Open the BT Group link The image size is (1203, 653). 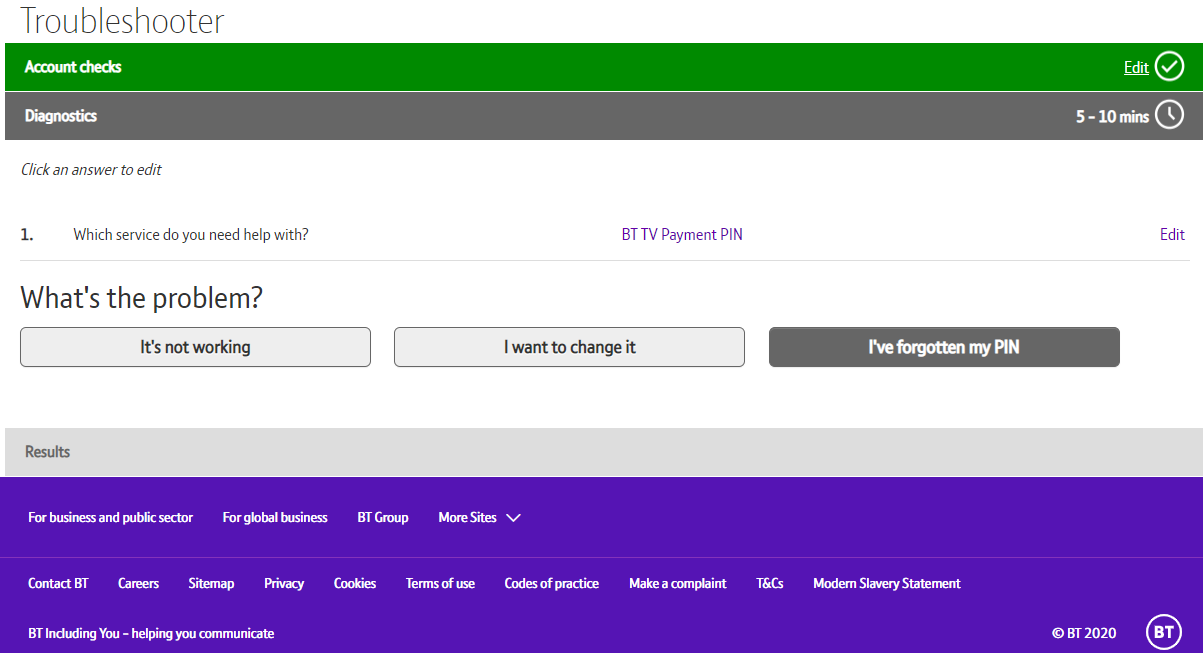[383, 517]
